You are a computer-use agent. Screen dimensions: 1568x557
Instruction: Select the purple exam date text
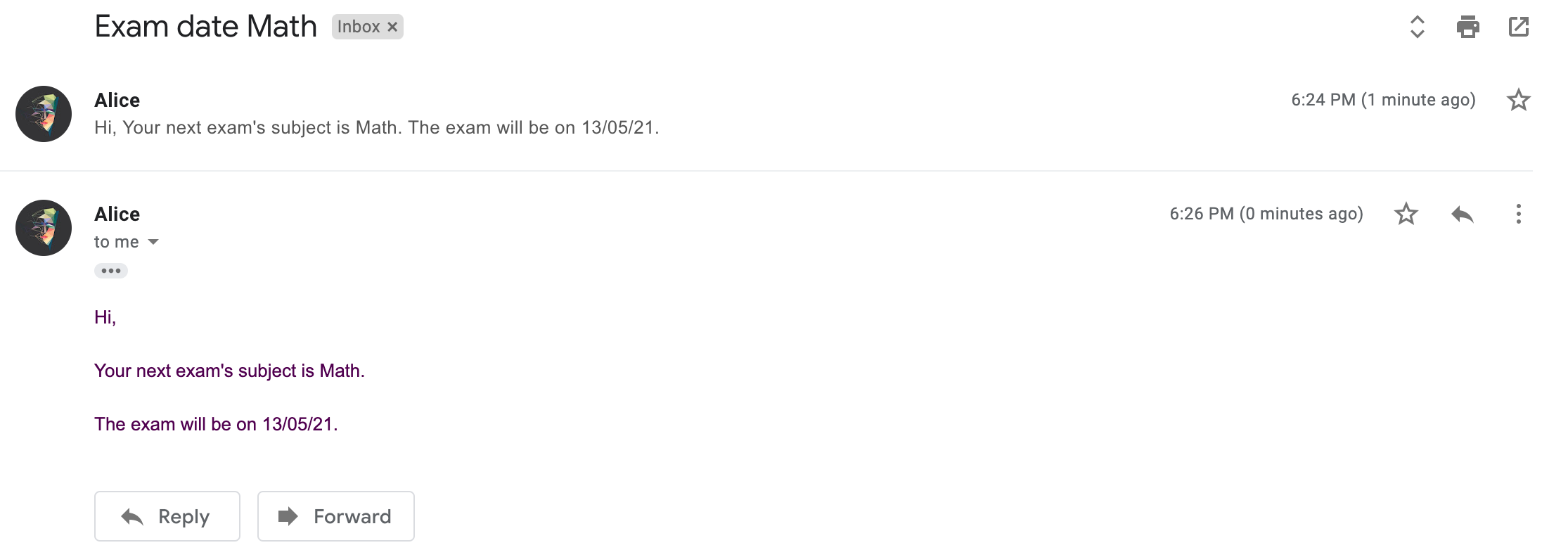[x=217, y=424]
